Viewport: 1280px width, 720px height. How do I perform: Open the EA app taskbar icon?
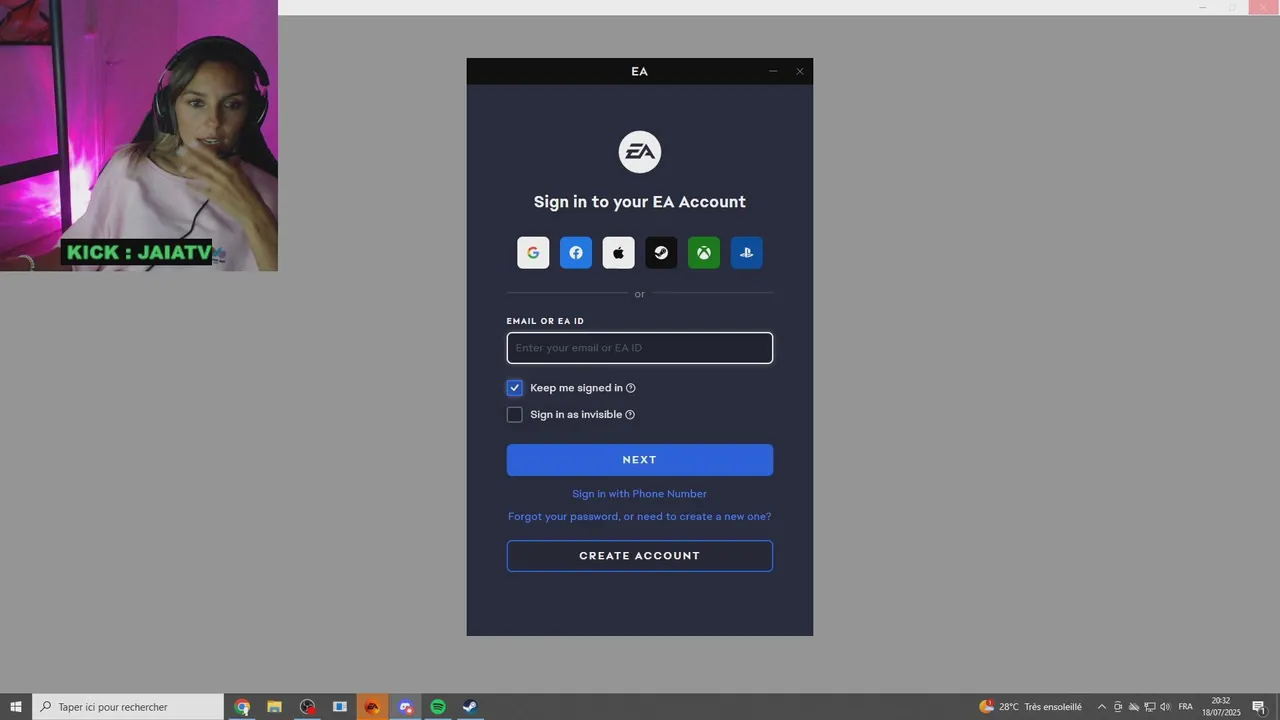372,707
